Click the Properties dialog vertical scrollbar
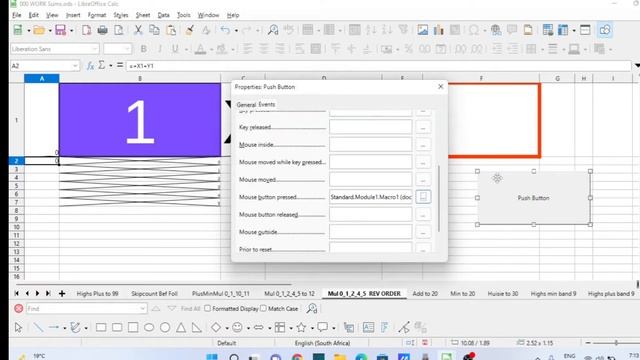The image size is (640, 360). [439, 198]
